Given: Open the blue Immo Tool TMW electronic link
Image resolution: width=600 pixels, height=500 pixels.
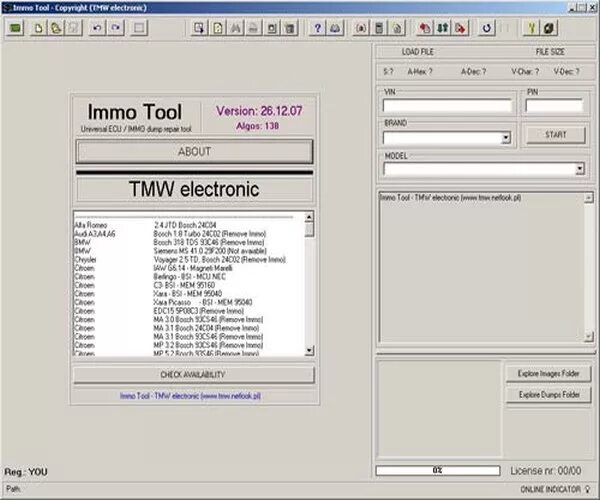Looking at the screenshot, I should [x=190, y=396].
